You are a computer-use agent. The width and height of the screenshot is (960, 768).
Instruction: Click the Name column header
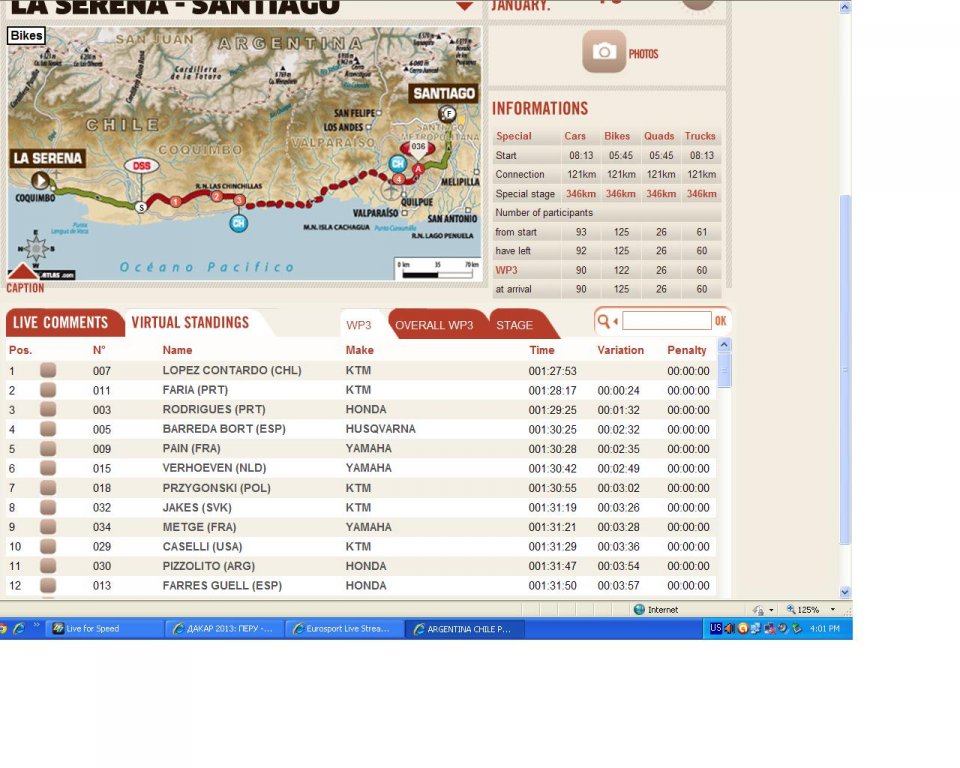point(177,350)
